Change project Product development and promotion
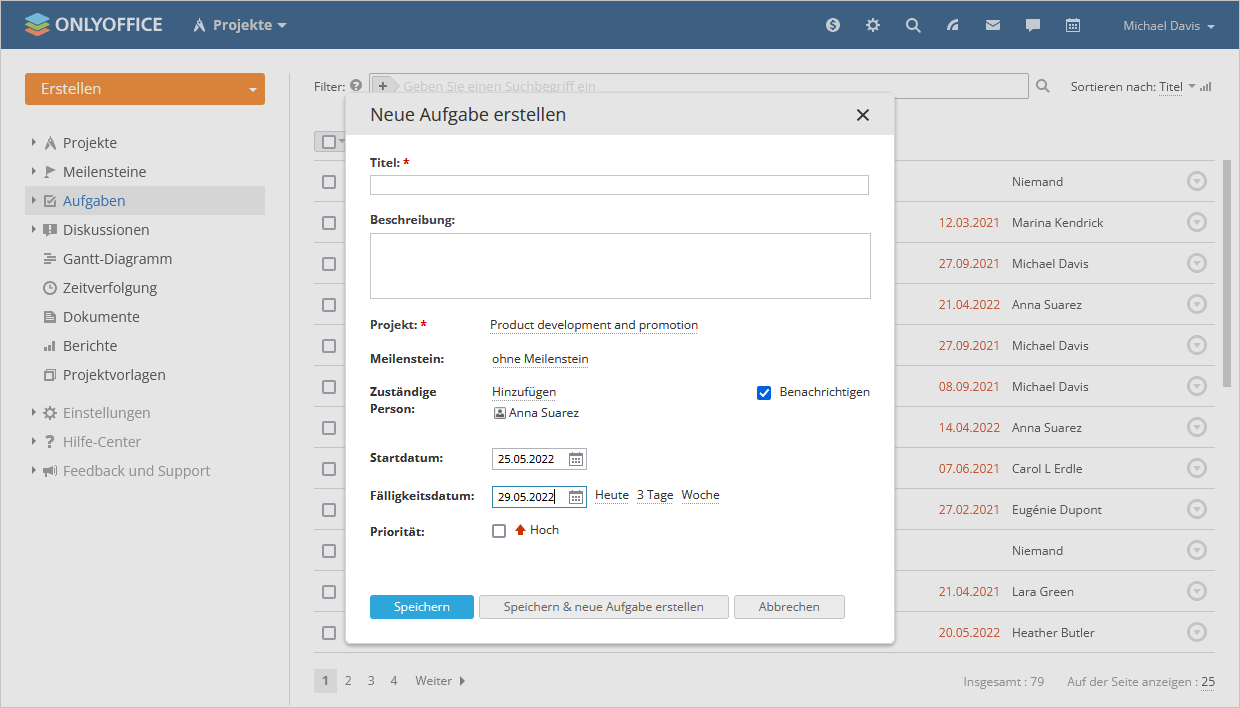Image resolution: width=1240 pixels, height=708 pixels. (594, 325)
